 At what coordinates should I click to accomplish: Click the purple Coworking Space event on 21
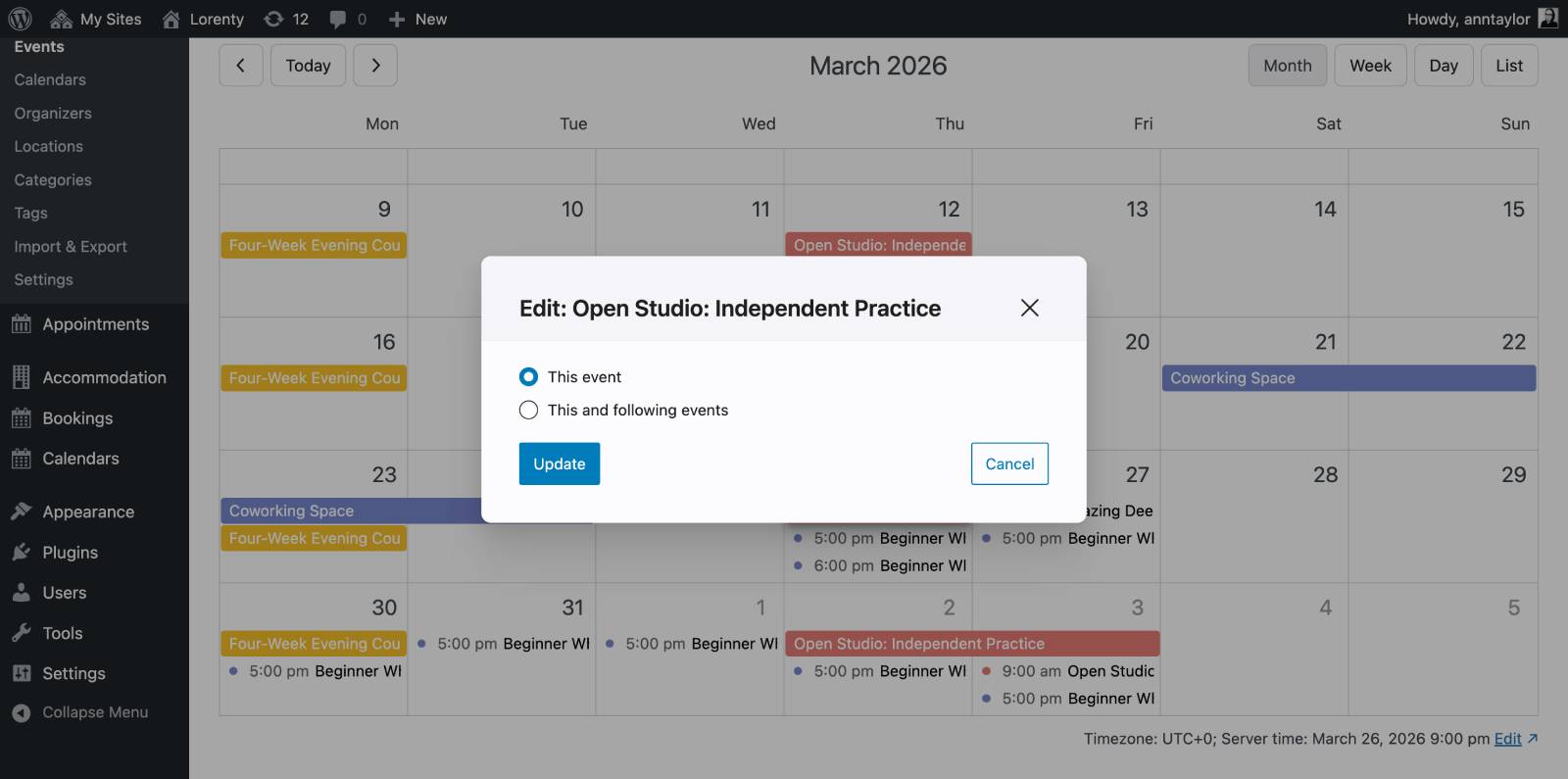coord(1347,378)
